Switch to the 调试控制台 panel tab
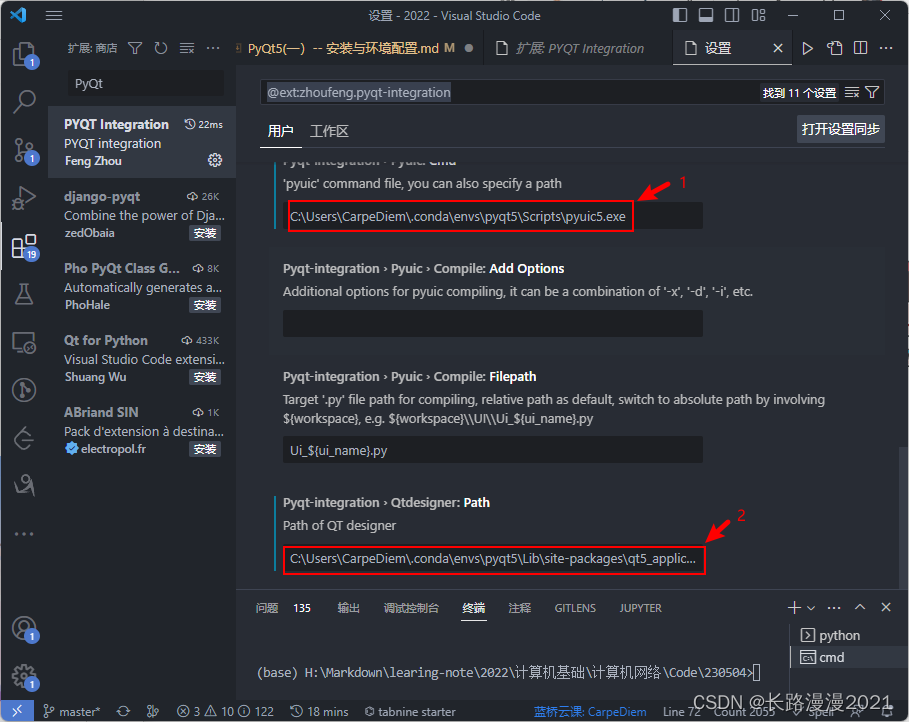This screenshot has width=909, height=722. click(x=411, y=608)
